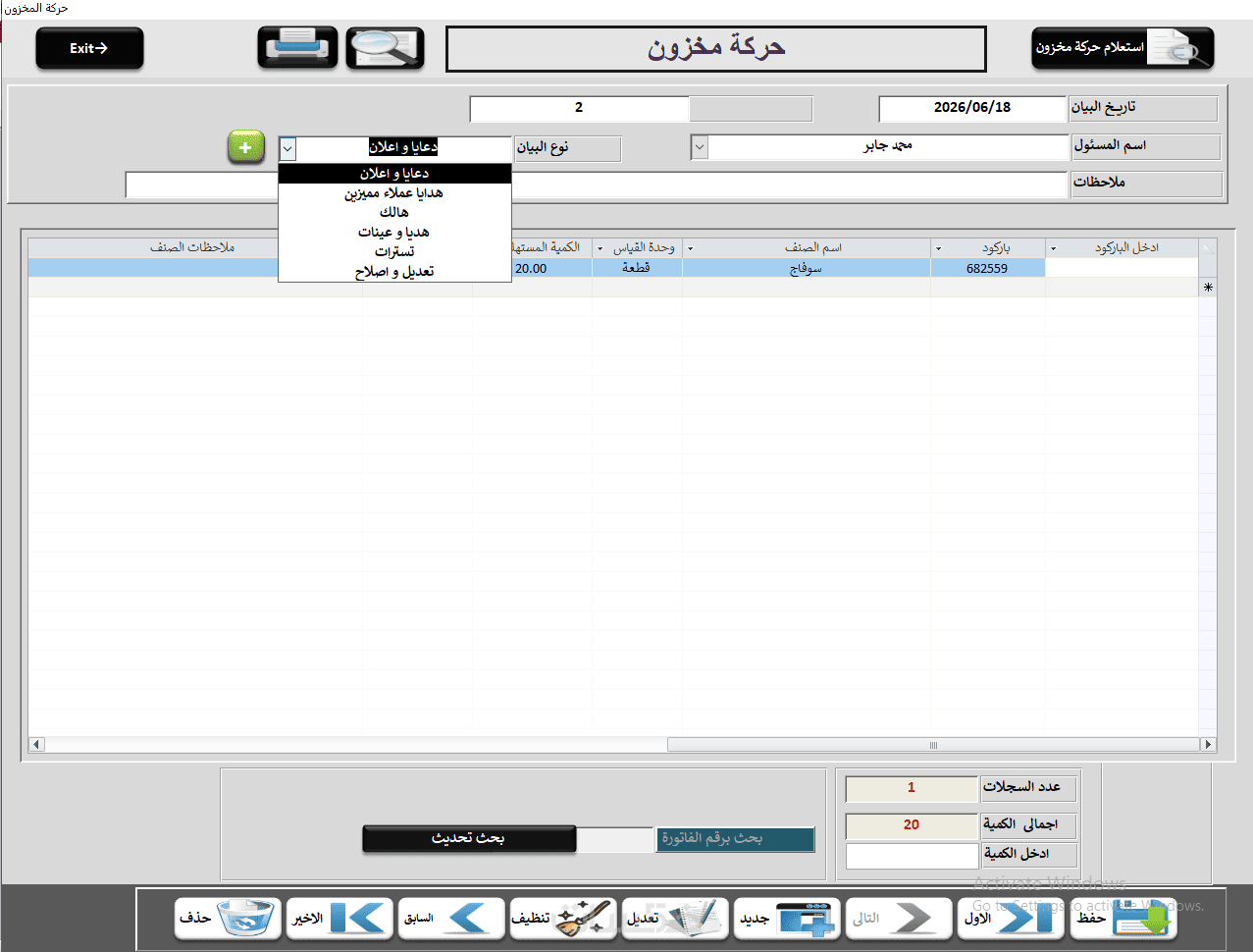Click the تنظيف broom clean button
The width and height of the screenshot is (1253, 952).
563,919
